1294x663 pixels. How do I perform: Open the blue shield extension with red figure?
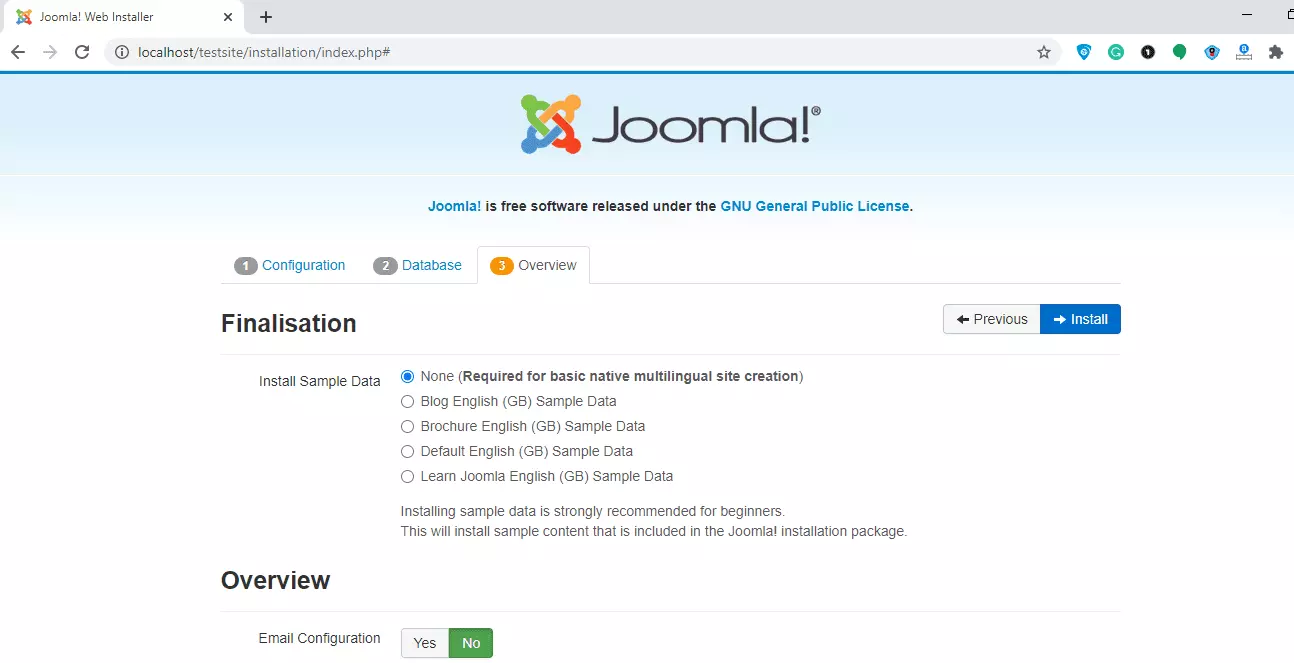[1212, 52]
